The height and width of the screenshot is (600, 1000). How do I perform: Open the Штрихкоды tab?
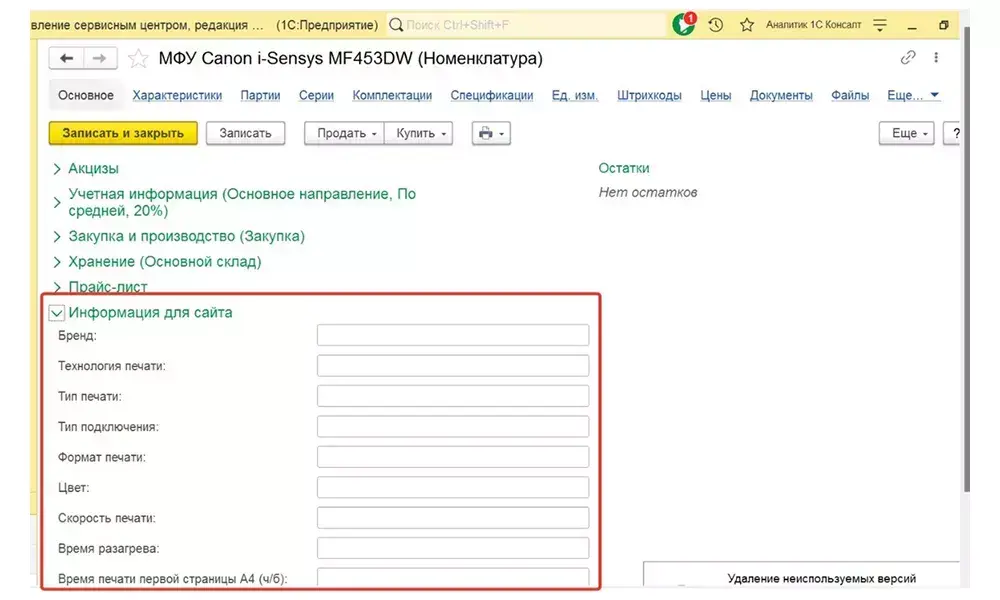coord(649,96)
